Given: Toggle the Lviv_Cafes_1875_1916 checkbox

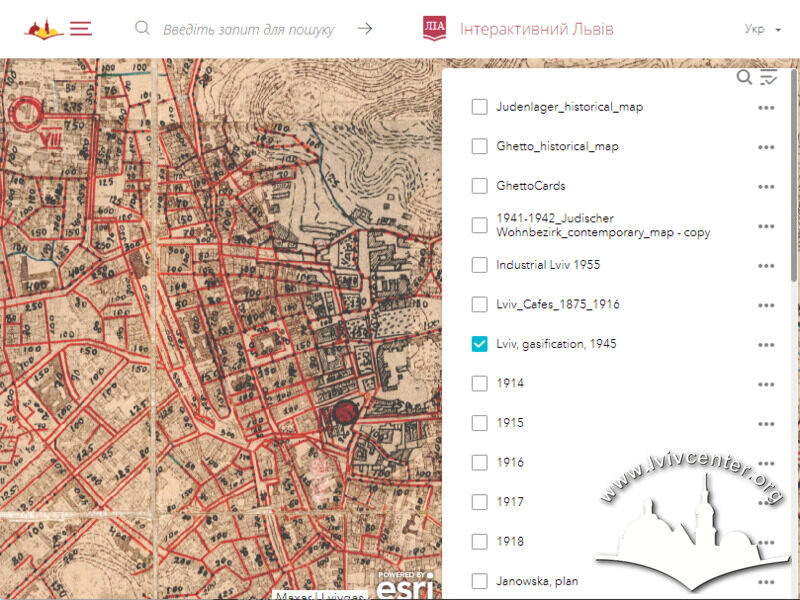Looking at the screenshot, I should [x=479, y=304].
